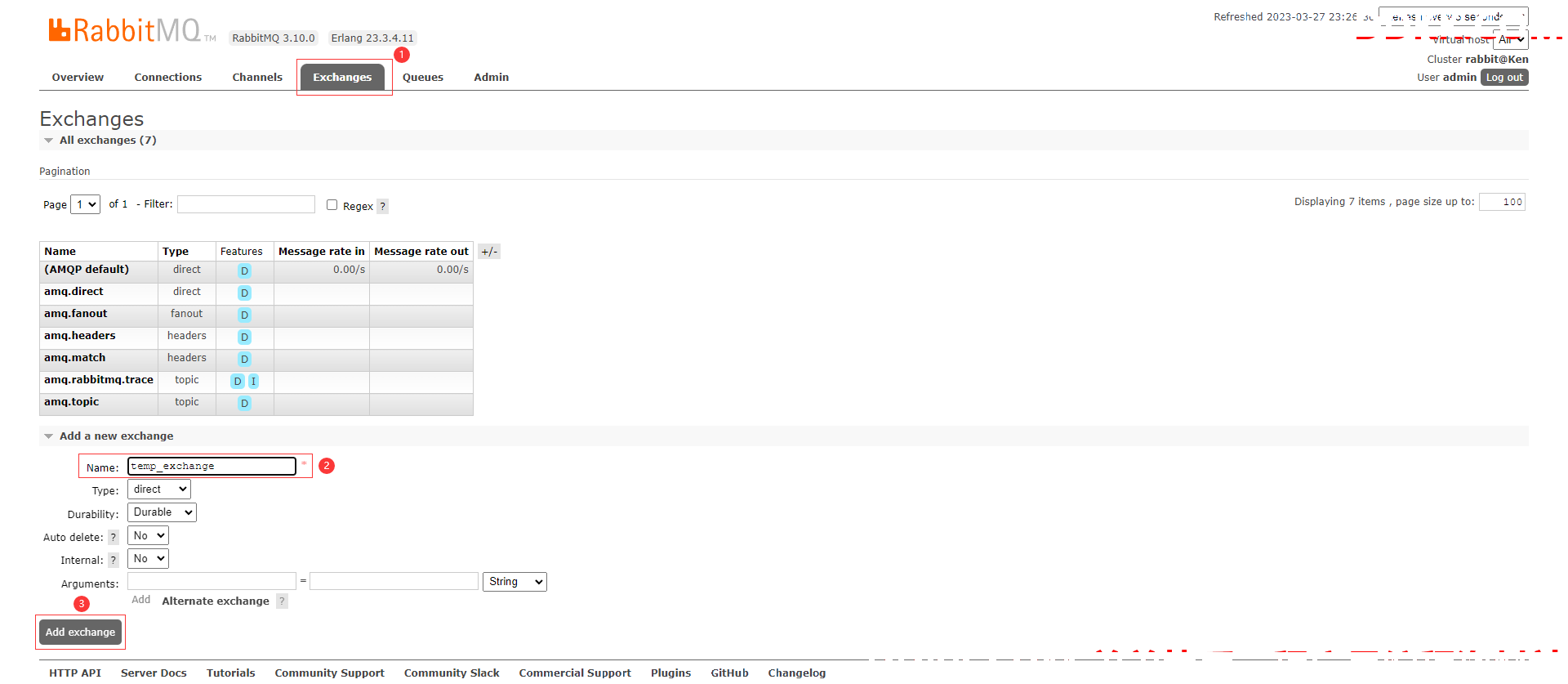Open the Plugins footer link
The image size is (1568, 684).
point(670,673)
